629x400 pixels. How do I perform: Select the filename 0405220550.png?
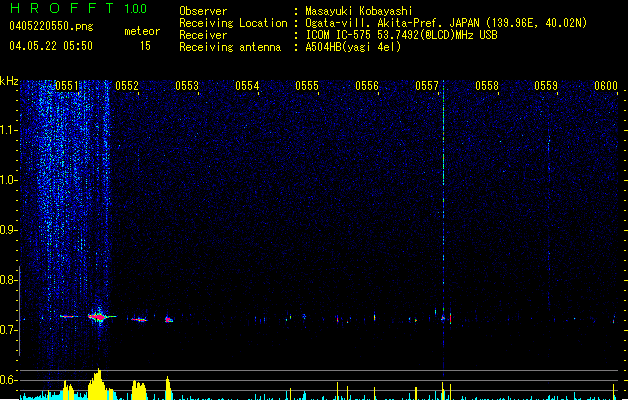[x=51, y=26]
